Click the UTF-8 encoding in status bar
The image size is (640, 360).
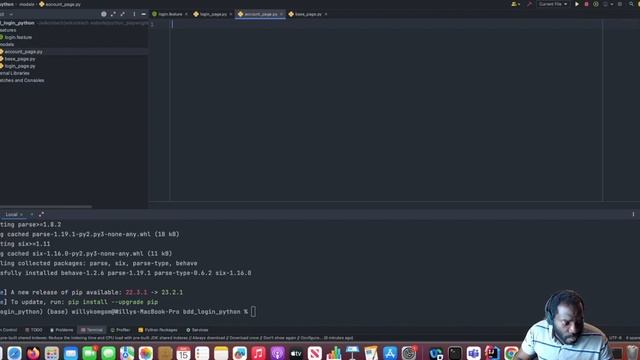616,338
